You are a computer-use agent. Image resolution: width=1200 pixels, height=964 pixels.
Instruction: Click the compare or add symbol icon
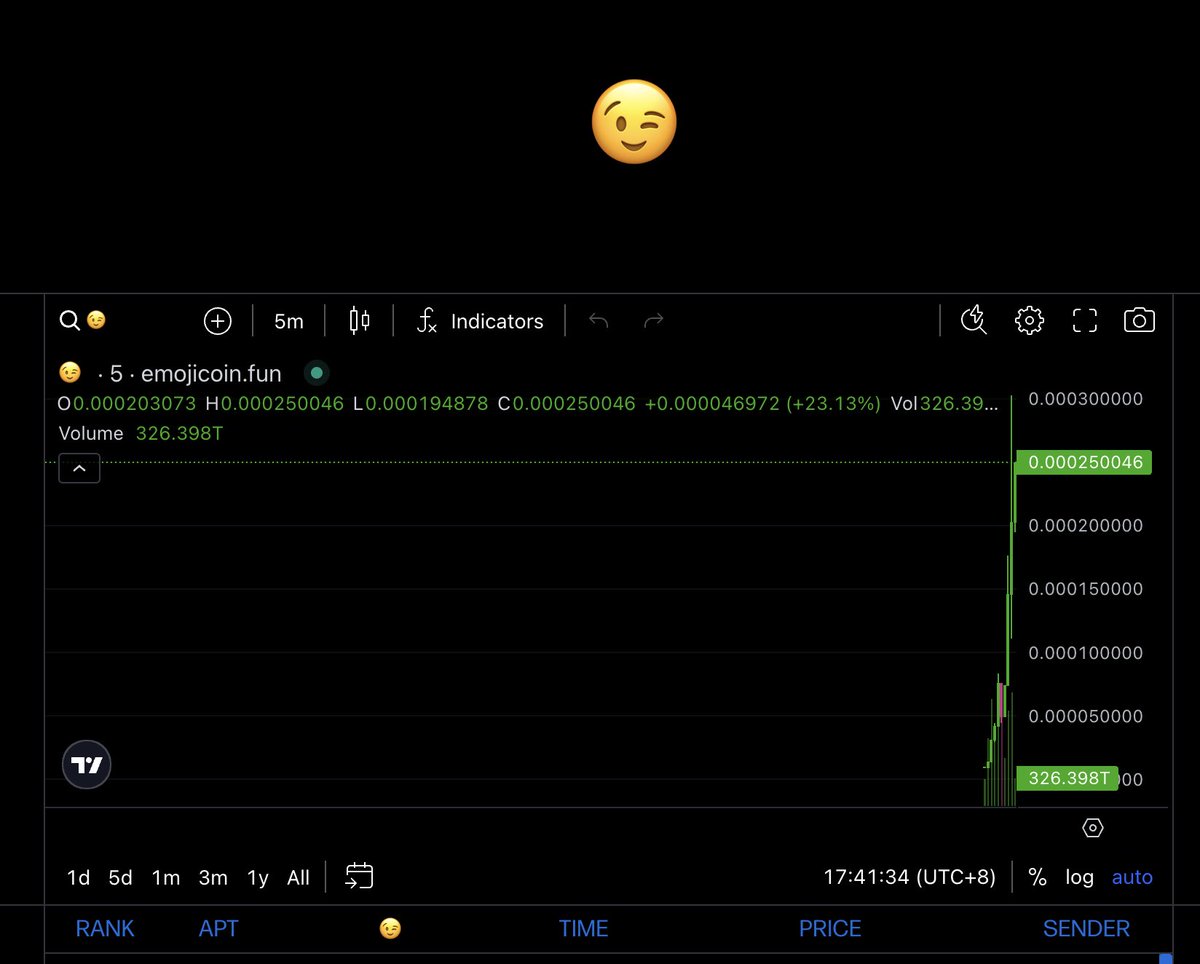click(217, 320)
